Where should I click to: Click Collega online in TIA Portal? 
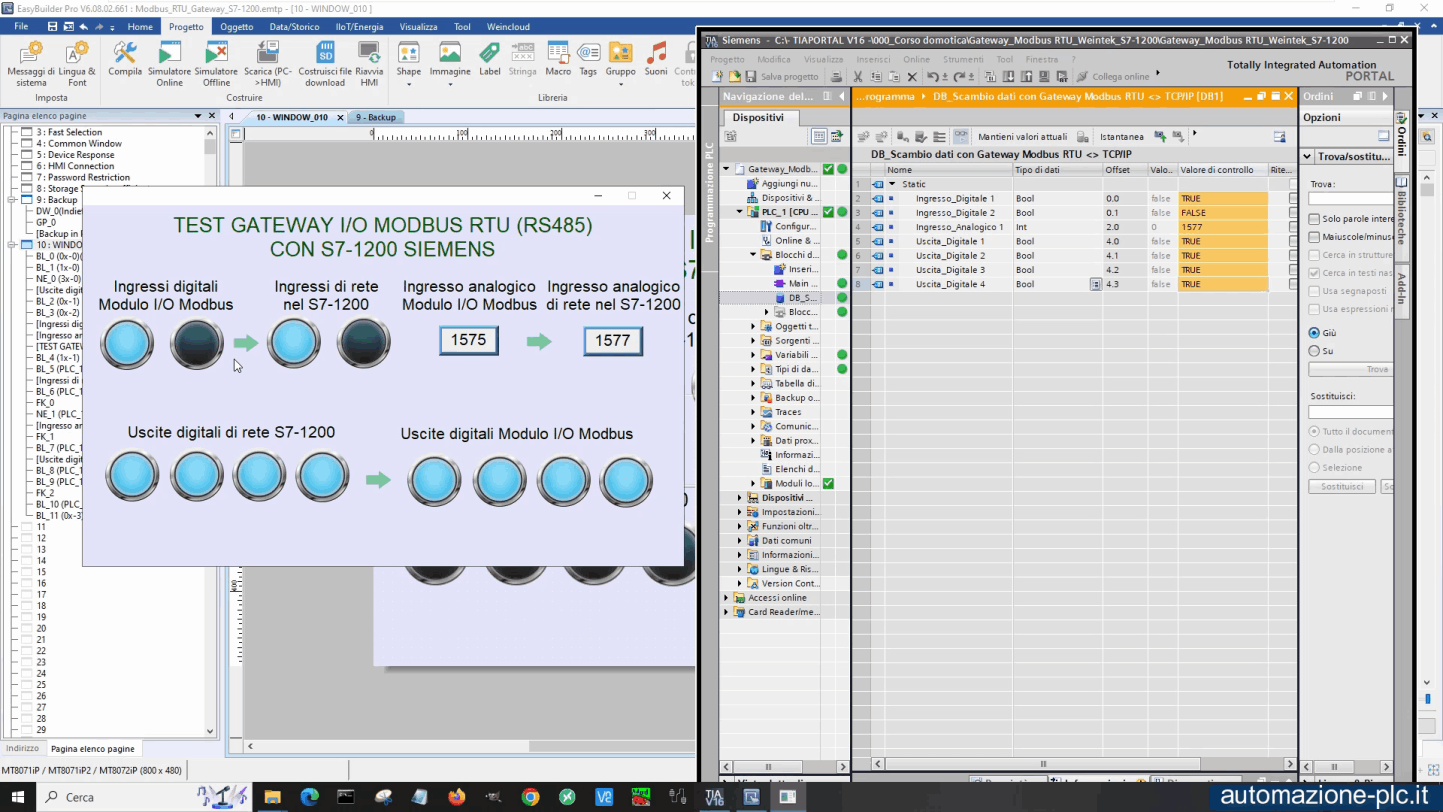click(1112, 77)
